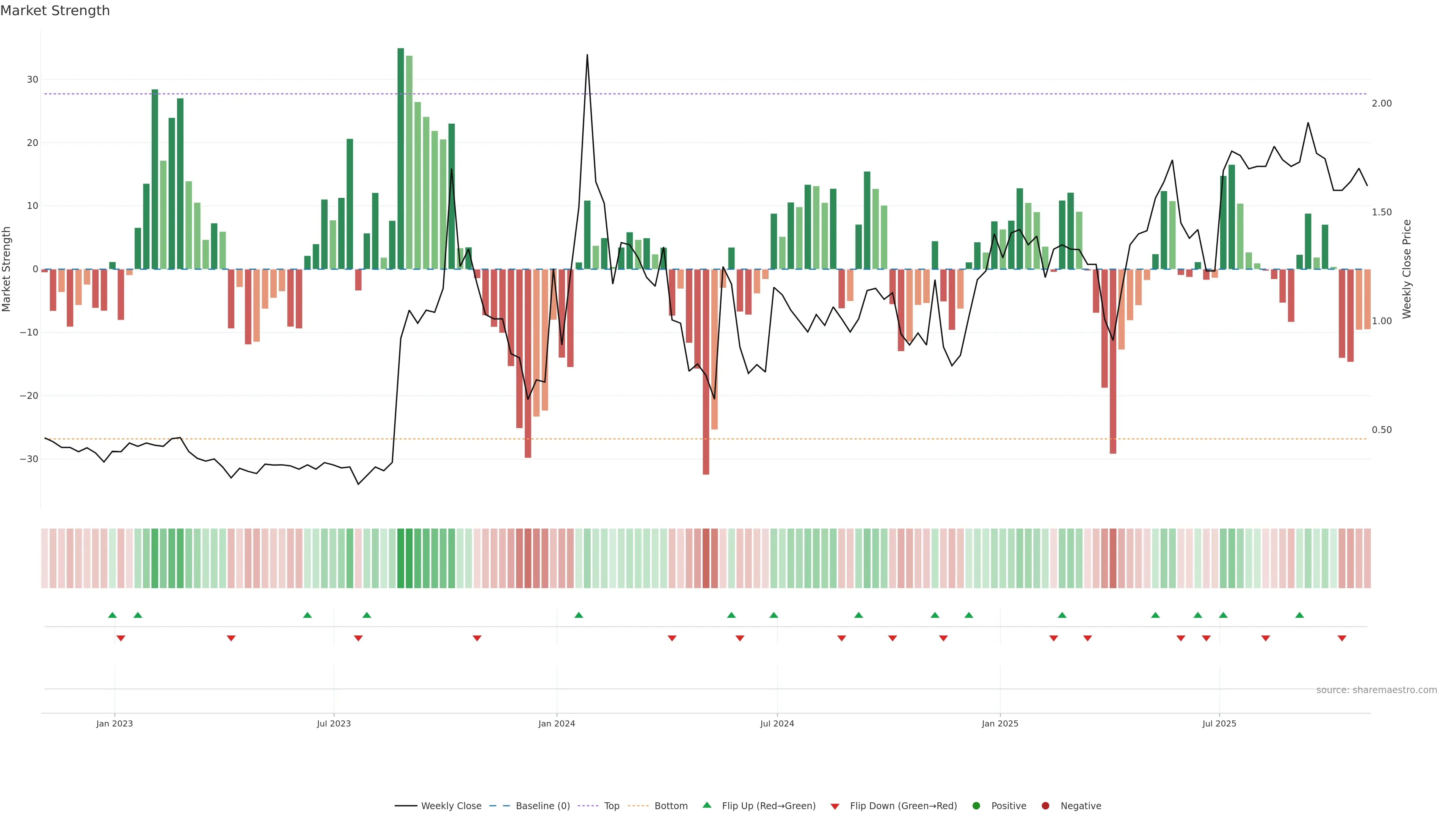Click the green Flip Up legend triangle
Screen dimensions: 1456x819
[706, 805]
